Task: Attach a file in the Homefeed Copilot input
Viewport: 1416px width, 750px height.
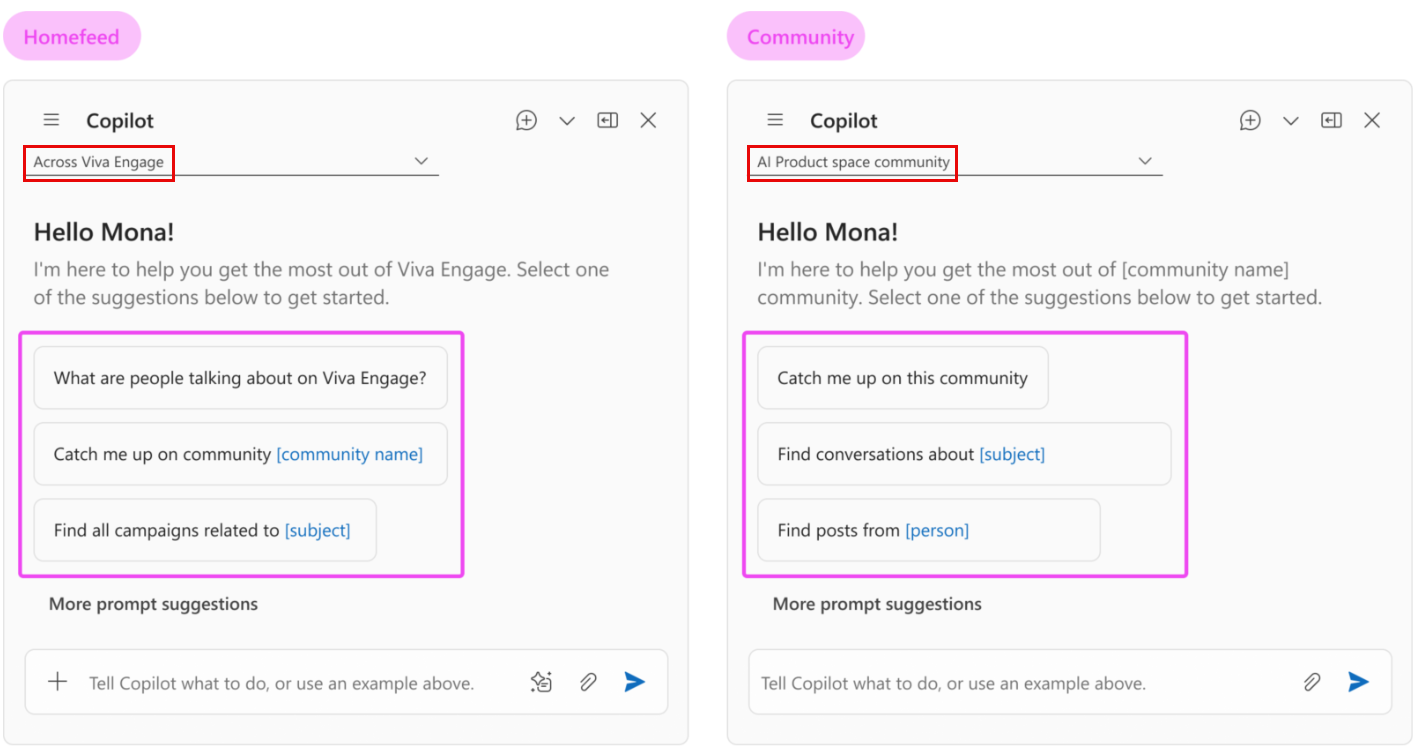Action: [587, 681]
